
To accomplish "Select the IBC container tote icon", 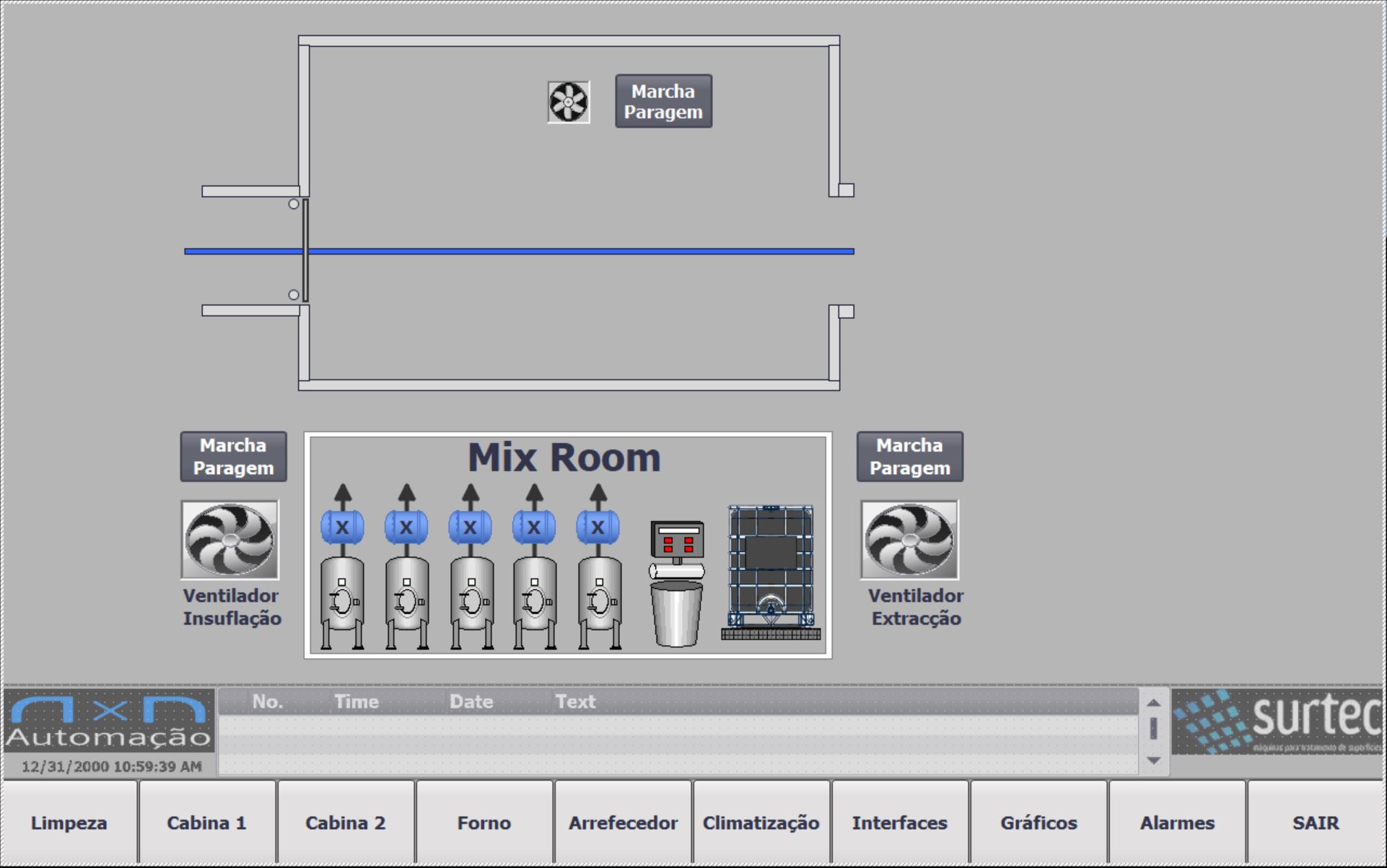I will 771,571.
